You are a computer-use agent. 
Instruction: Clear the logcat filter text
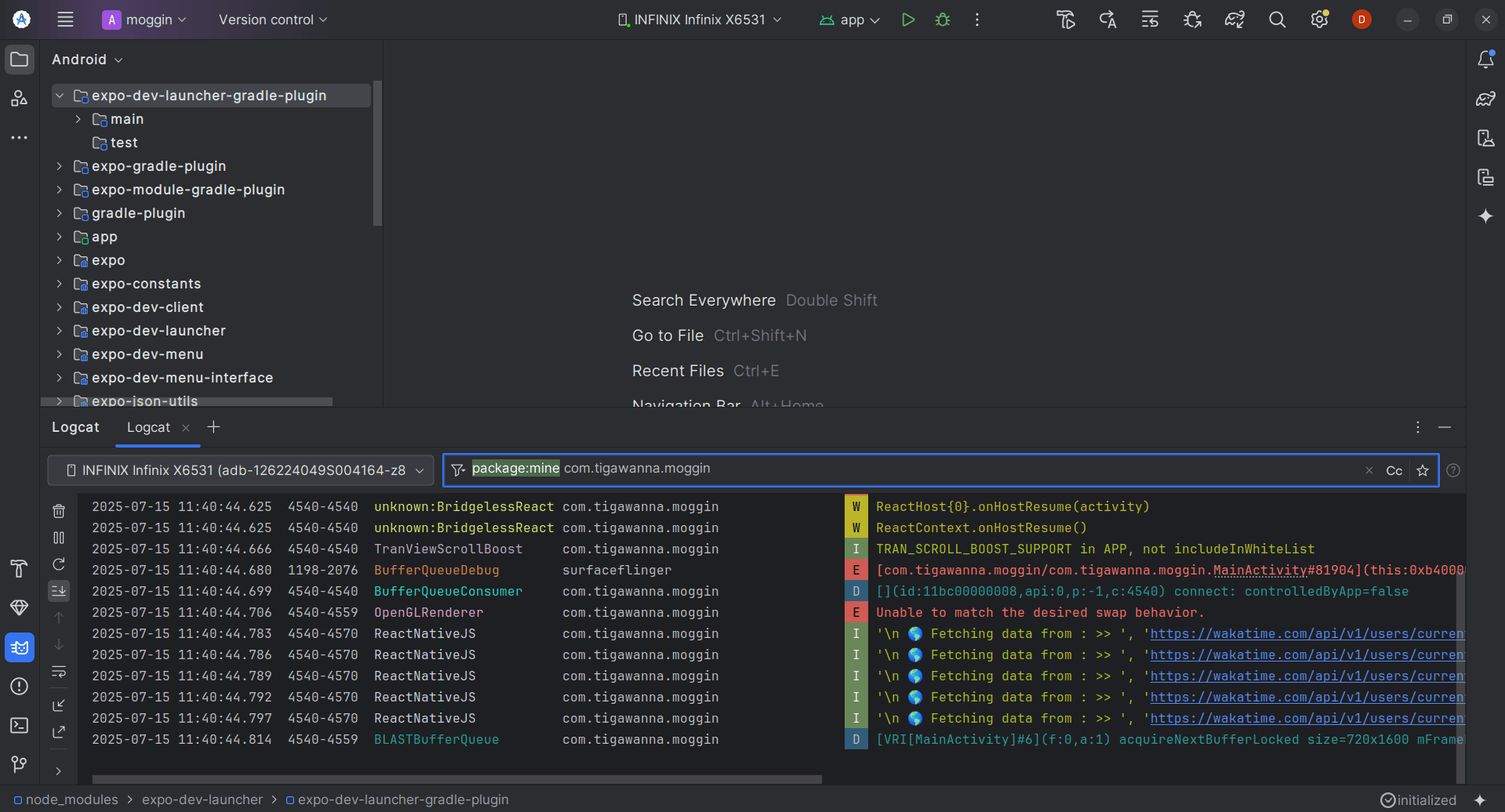click(x=1369, y=470)
